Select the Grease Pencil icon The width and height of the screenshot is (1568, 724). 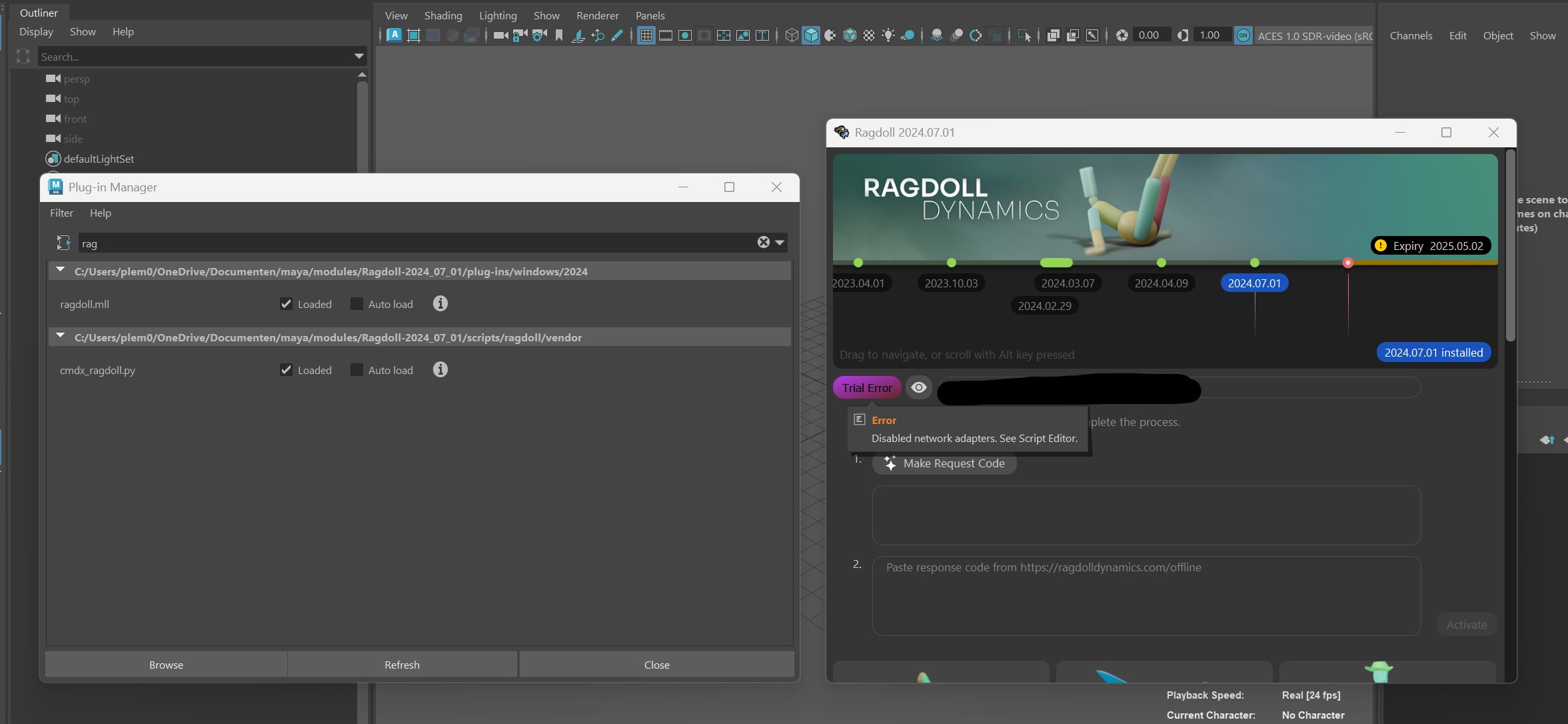617,36
